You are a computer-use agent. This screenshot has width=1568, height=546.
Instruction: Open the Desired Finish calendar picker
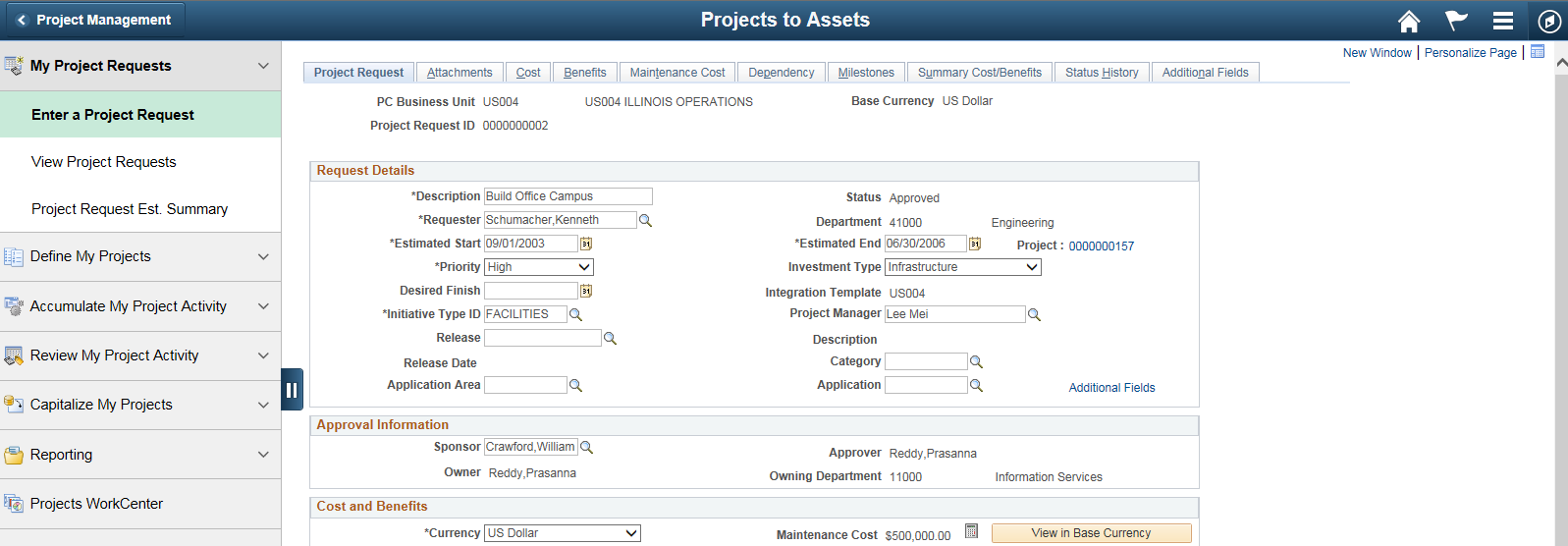[x=586, y=291]
